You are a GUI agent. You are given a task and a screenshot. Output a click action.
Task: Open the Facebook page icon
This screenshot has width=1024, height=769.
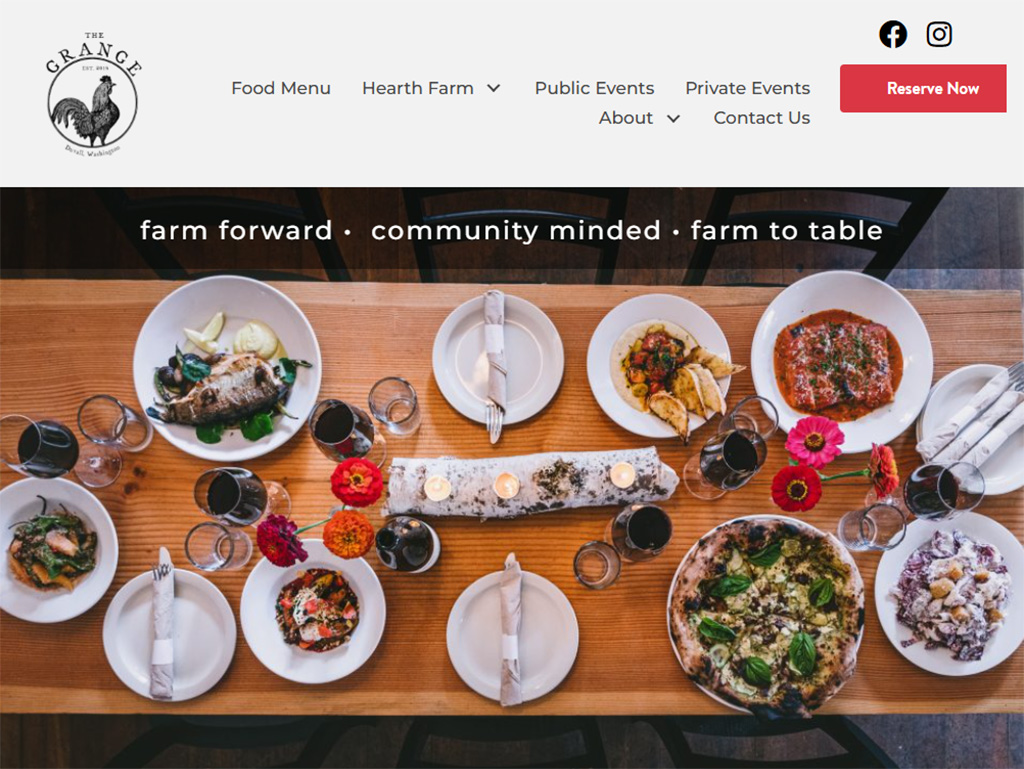(893, 35)
